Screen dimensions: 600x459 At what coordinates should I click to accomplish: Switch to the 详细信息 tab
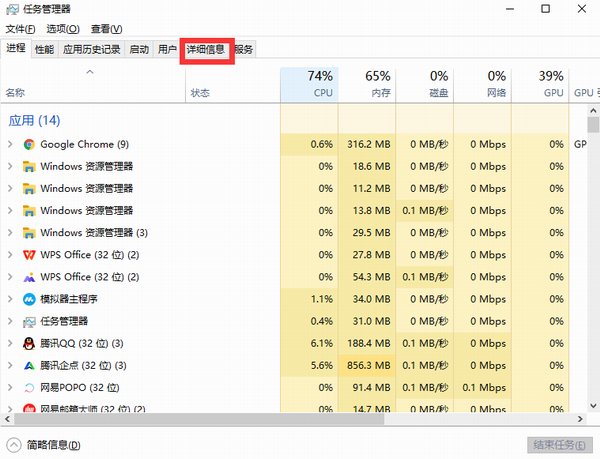pyautogui.click(x=206, y=49)
